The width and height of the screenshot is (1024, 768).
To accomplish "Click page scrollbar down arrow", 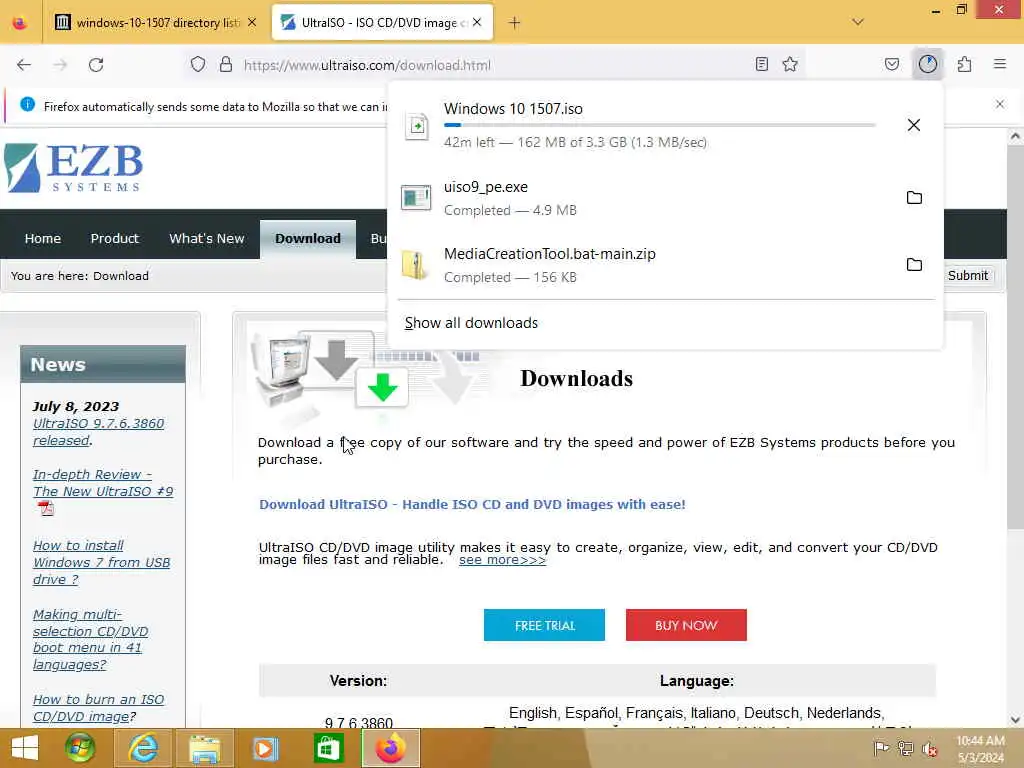I will [x=1015, y=720].
